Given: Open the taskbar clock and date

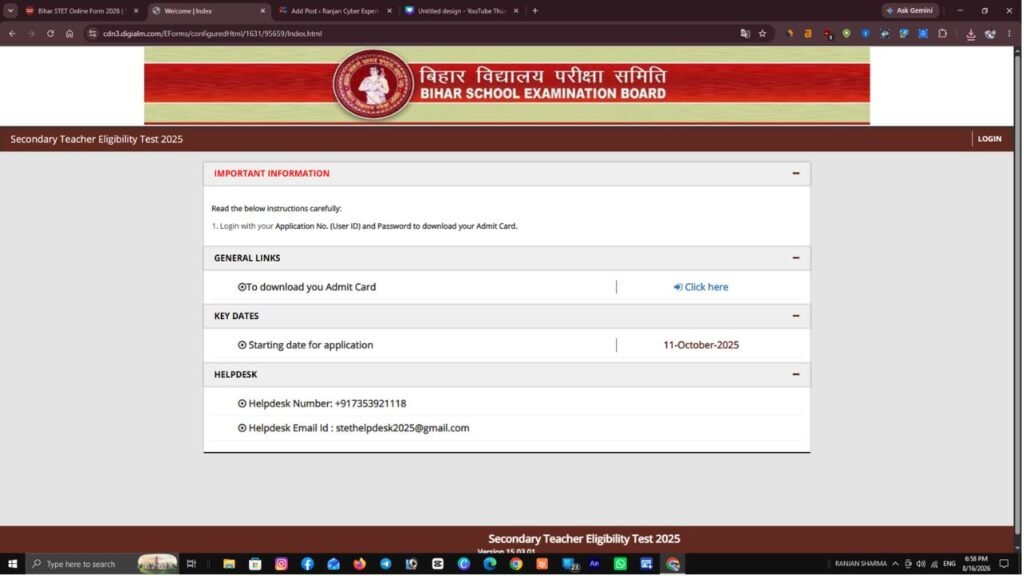Looking at the screenshot, I should [x=976, y=564].
